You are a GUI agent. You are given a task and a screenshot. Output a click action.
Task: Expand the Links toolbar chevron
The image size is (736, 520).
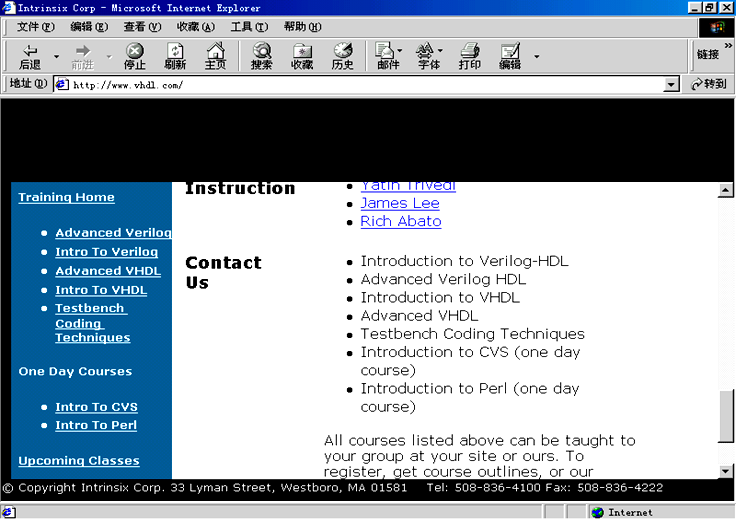[x=728, y=46]
